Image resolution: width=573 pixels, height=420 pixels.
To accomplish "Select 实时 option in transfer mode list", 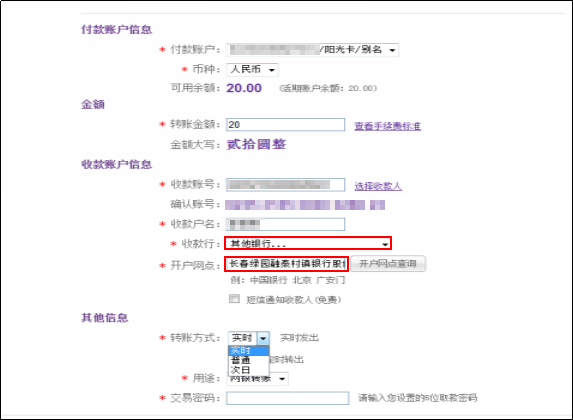I will pyautogui.click(x=249, y=351).
